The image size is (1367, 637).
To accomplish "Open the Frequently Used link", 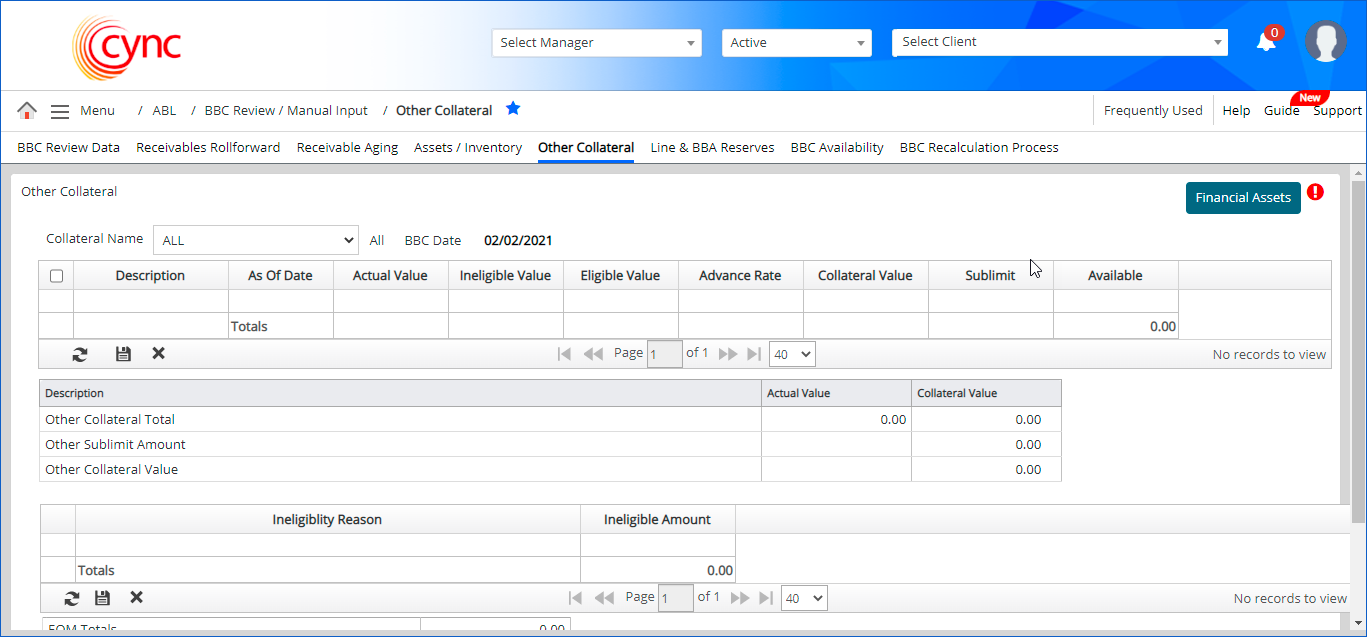I will click(1152, 111).
